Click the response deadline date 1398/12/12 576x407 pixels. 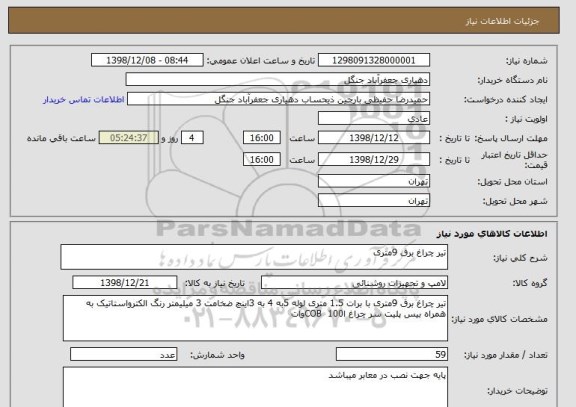(x=374, y=138)
